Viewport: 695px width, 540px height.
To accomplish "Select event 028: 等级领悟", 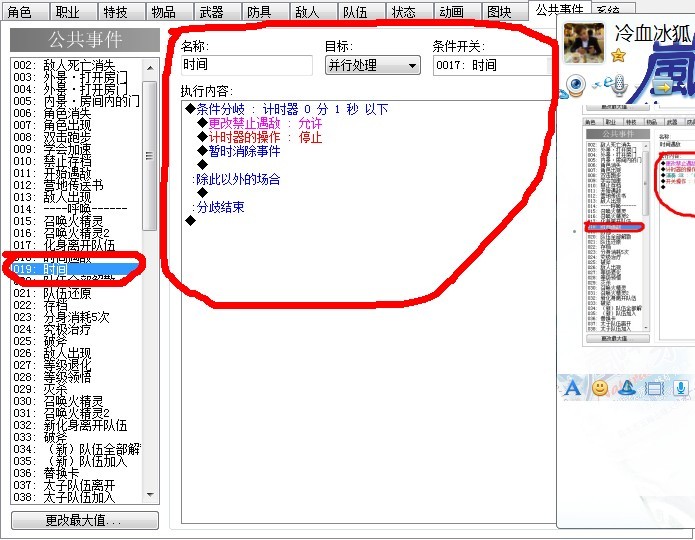I will (x=77, y=377).
